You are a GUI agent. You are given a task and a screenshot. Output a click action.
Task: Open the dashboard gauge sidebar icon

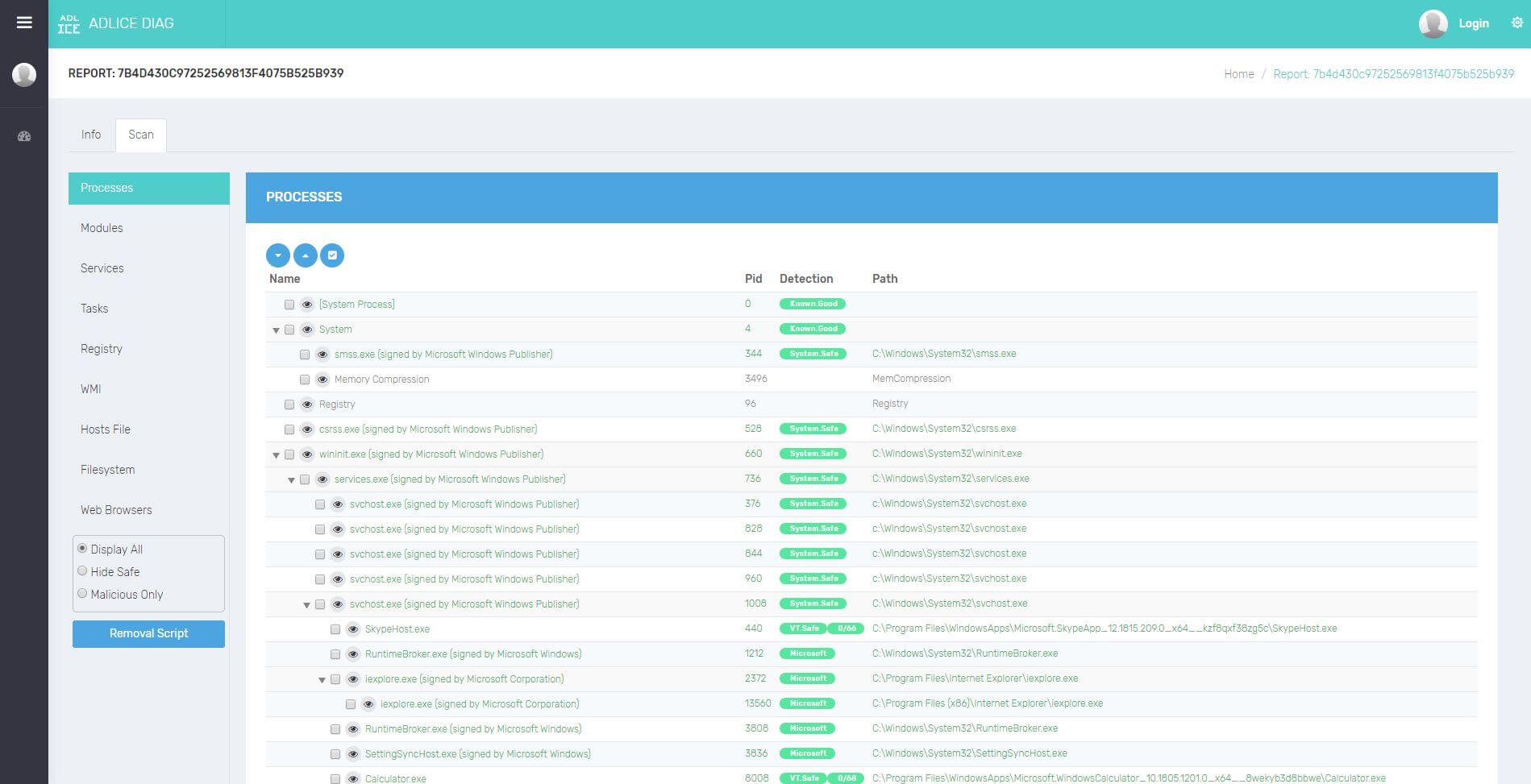coord(24,136)
